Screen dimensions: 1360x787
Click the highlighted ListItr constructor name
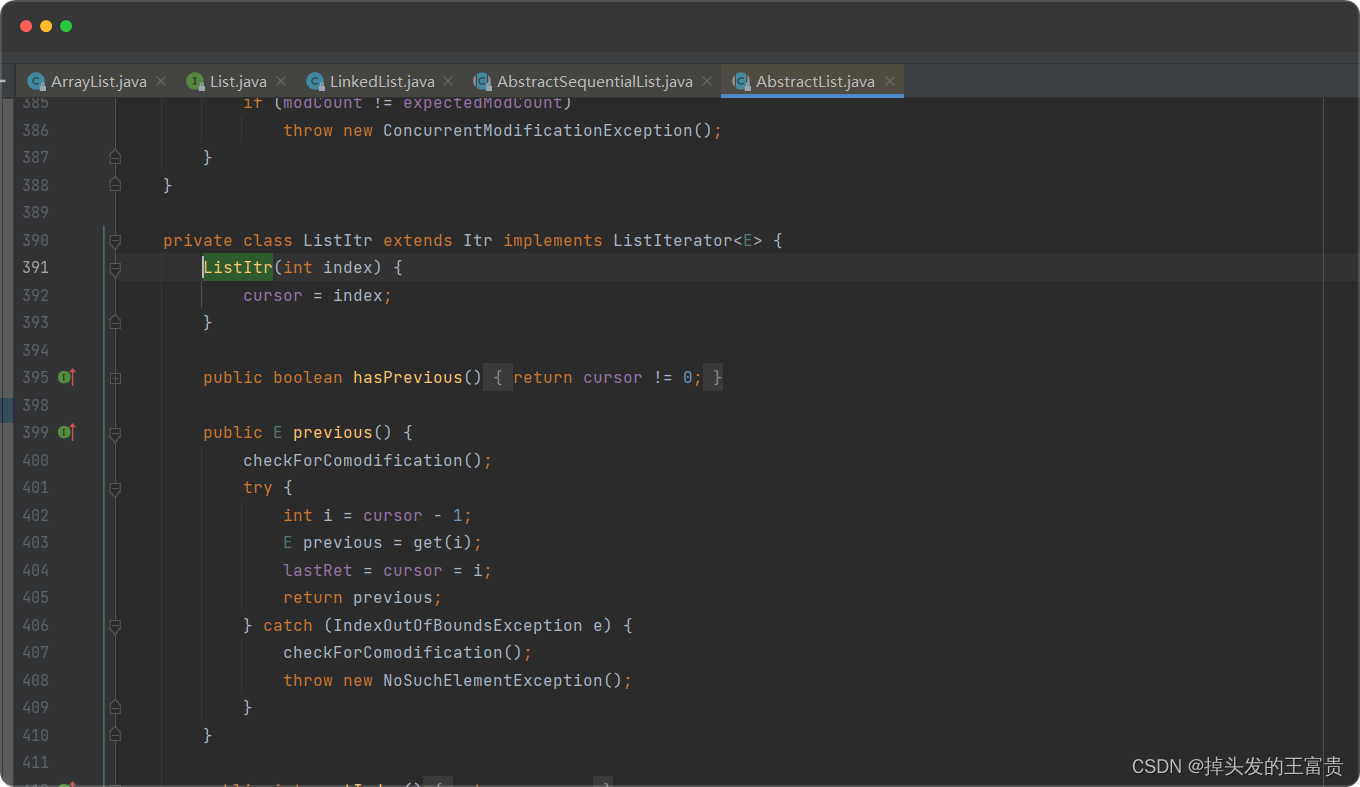coord(238,267)
